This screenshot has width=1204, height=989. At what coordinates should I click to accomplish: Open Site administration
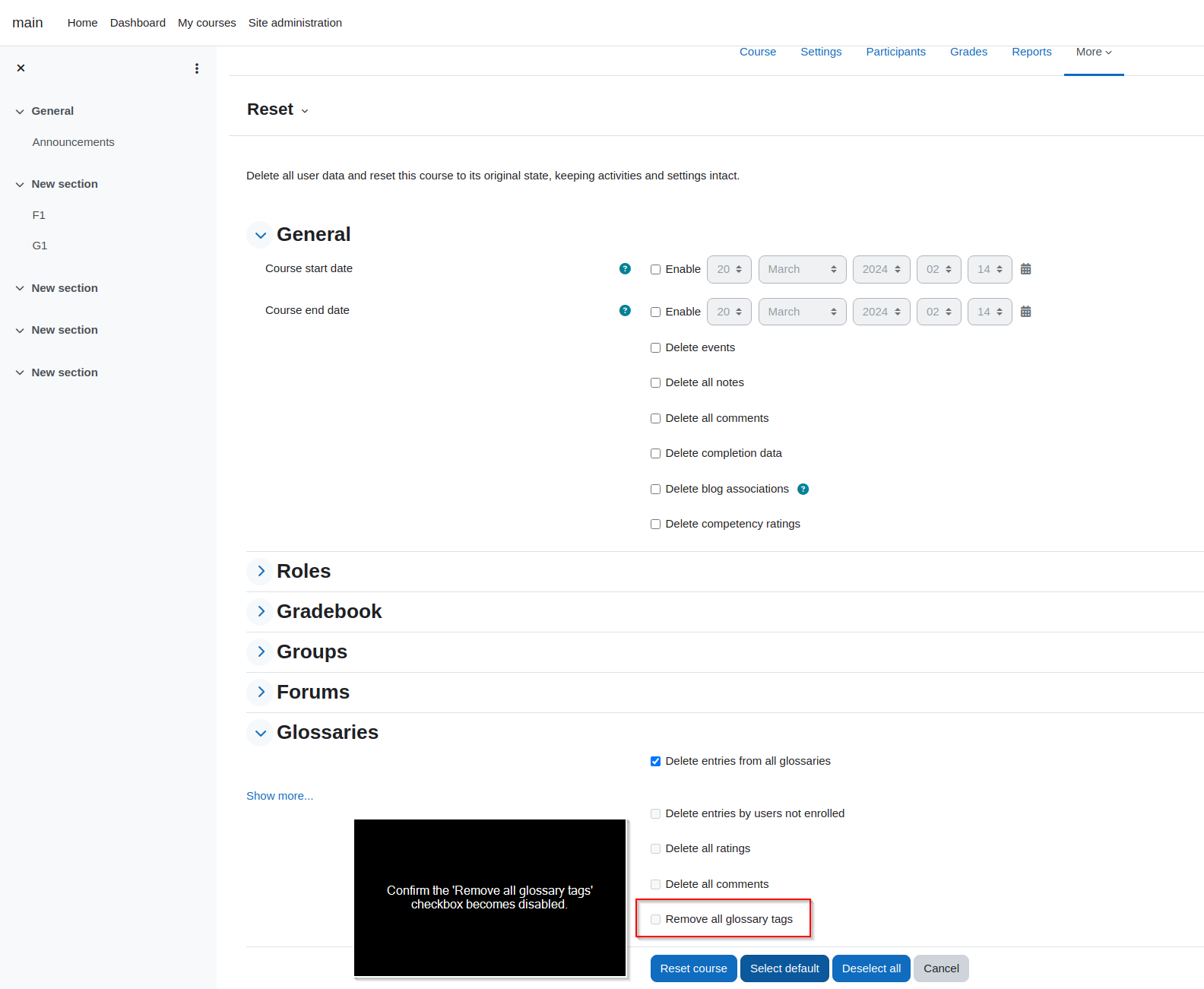coord(295,23)
